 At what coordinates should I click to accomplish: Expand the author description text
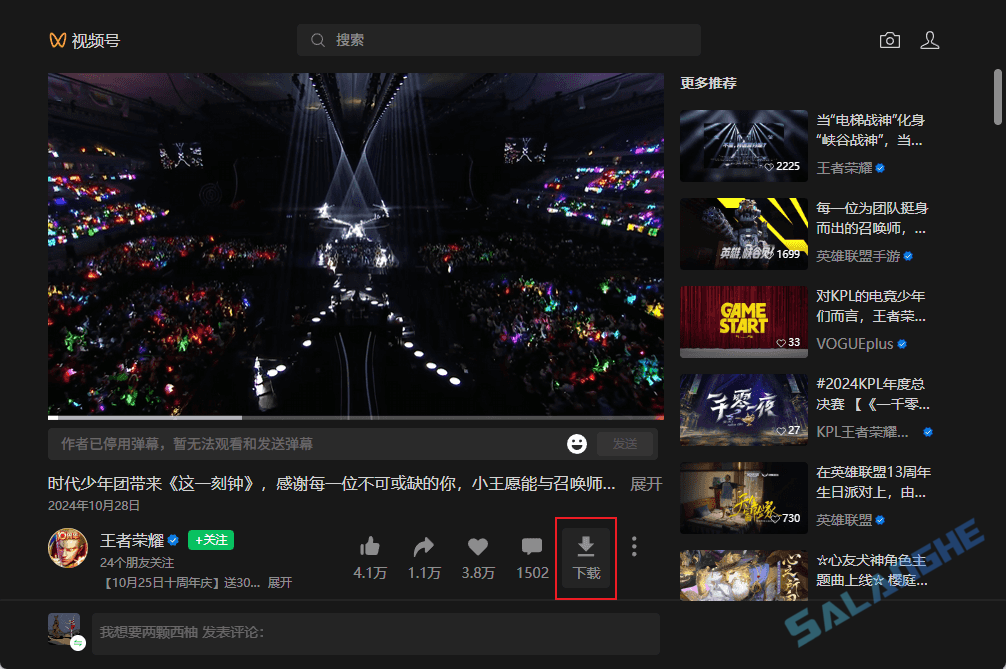point(280,582)
